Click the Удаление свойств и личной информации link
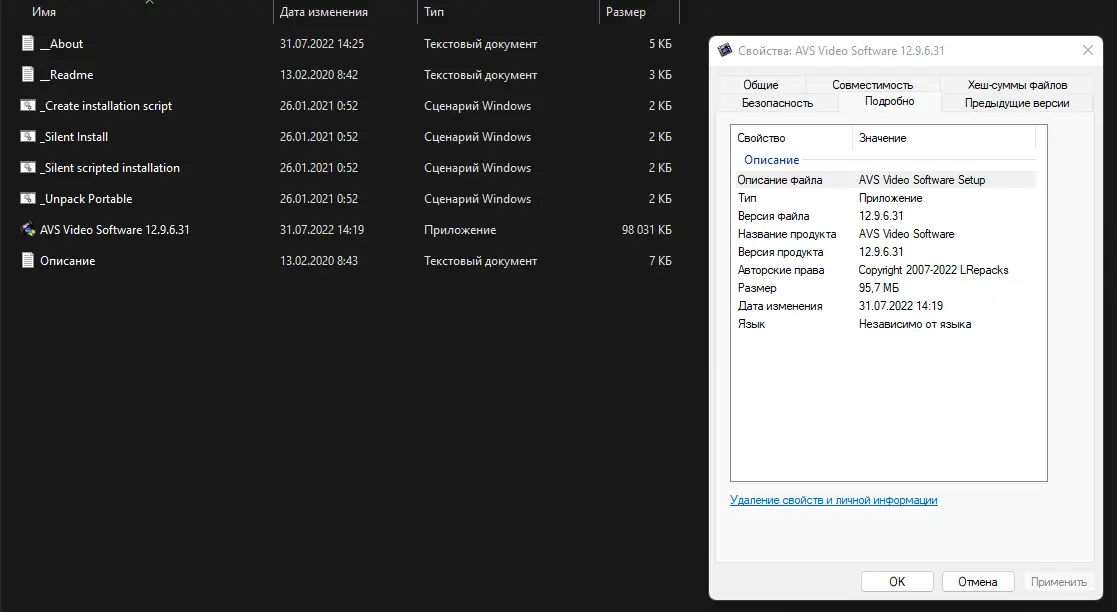Image resolution: width=1117 pixels, height=612 pixels. [x=833, y=500]
